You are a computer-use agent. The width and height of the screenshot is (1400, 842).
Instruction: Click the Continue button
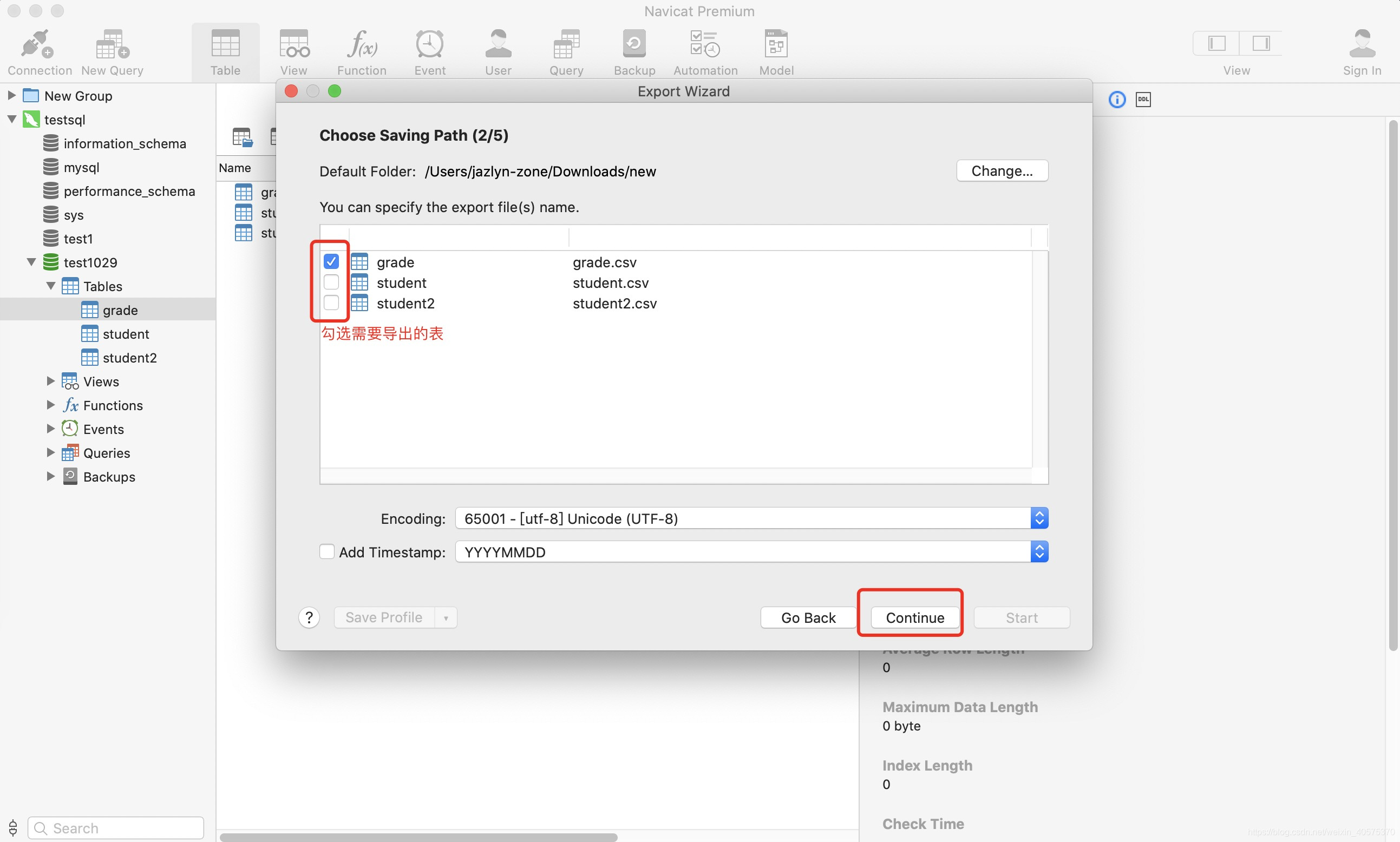click(914, 617)
